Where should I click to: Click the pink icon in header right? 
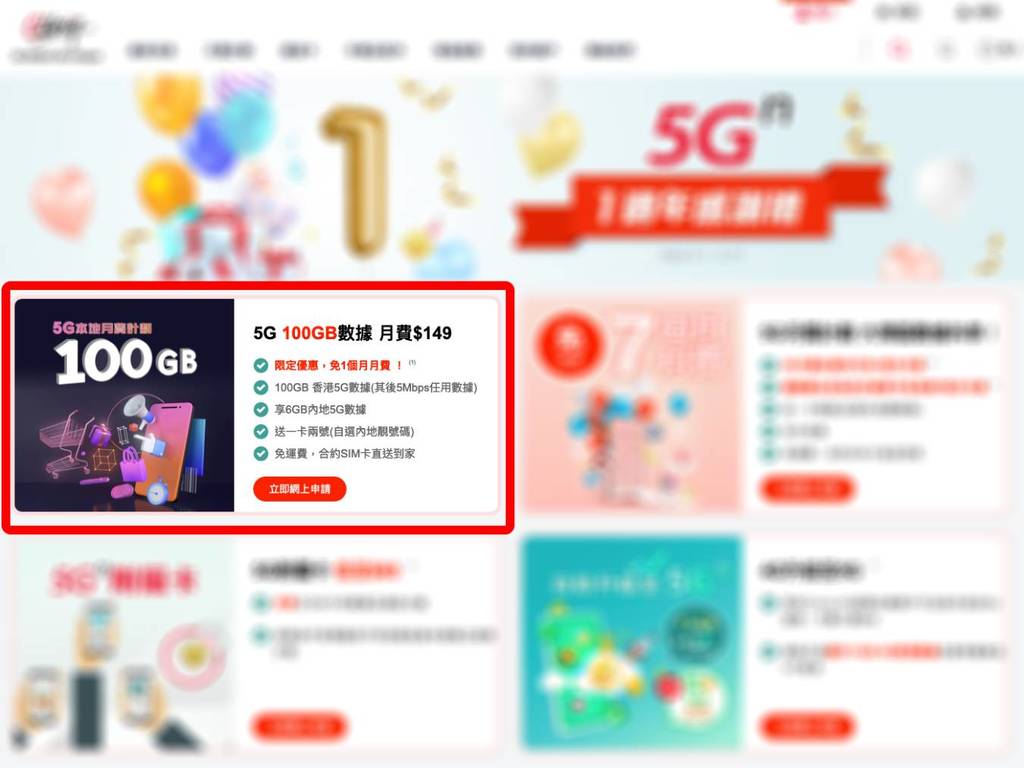pos(899,49)
